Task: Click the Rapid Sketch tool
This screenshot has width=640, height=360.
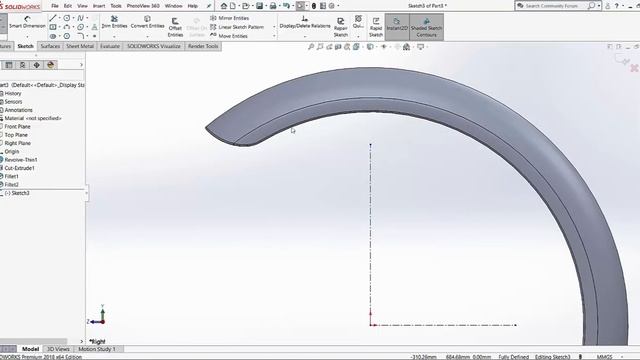Action: [x=376, y=27]
